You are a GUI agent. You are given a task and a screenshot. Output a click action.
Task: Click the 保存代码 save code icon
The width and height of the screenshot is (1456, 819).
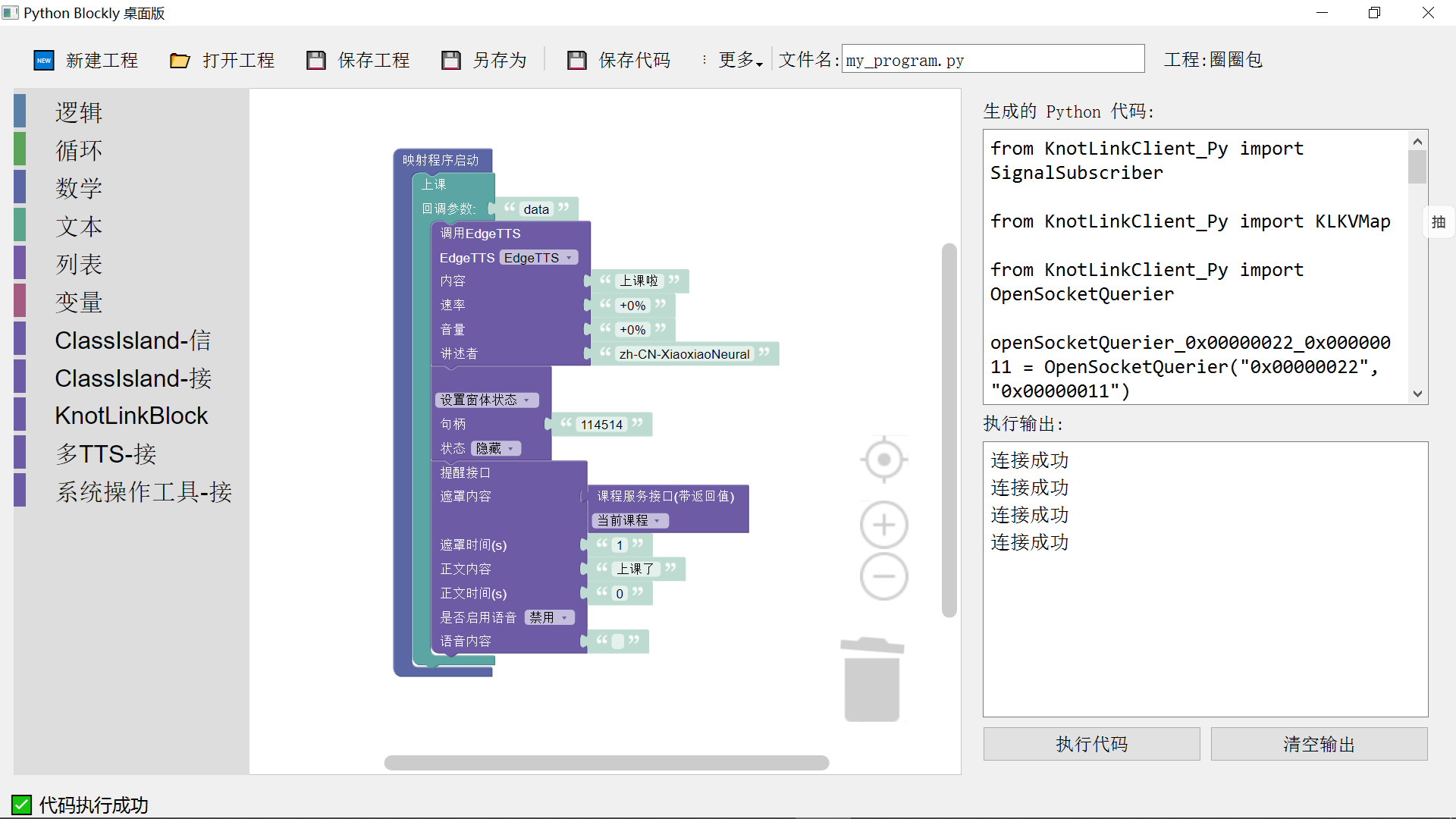click(x=577, y=60)
